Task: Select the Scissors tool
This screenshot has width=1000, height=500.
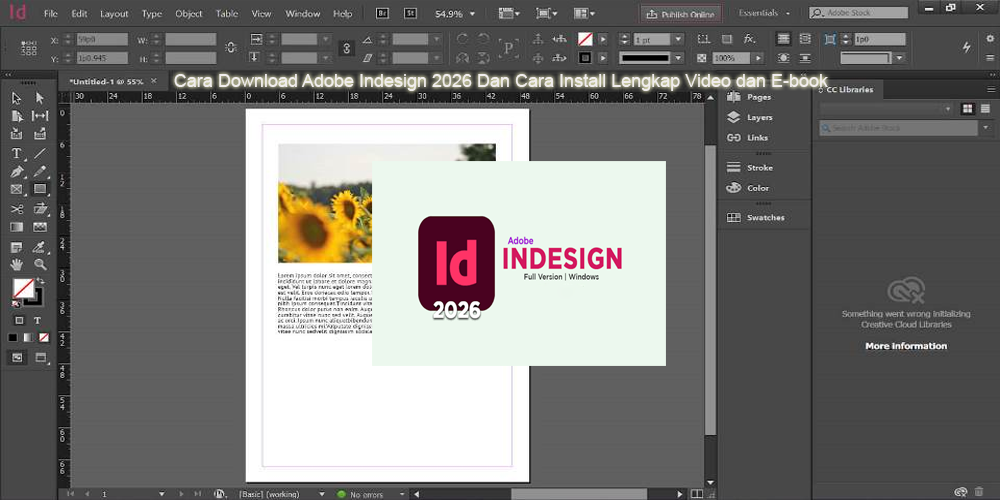Action: point(17,209)
